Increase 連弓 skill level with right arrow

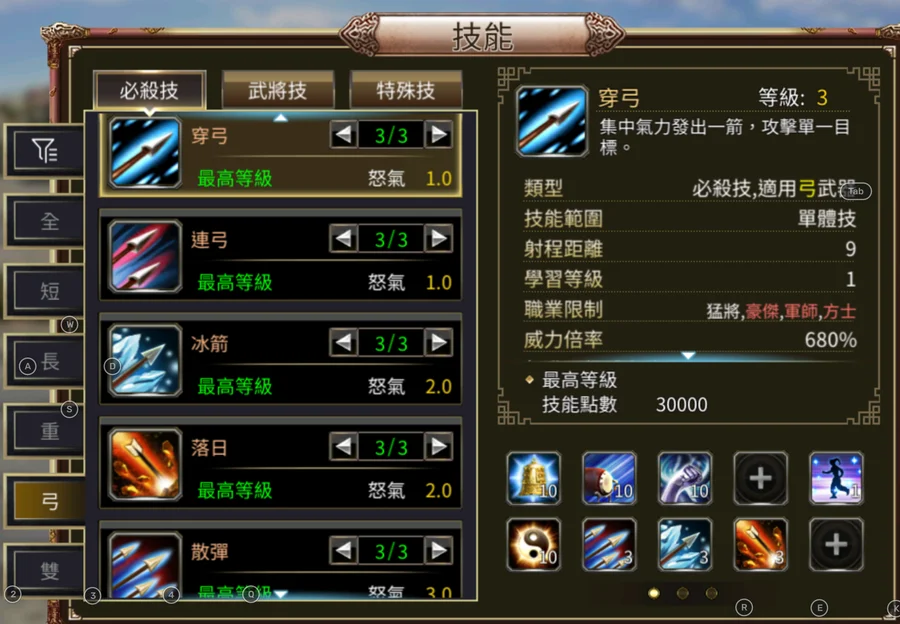(439, 238)
